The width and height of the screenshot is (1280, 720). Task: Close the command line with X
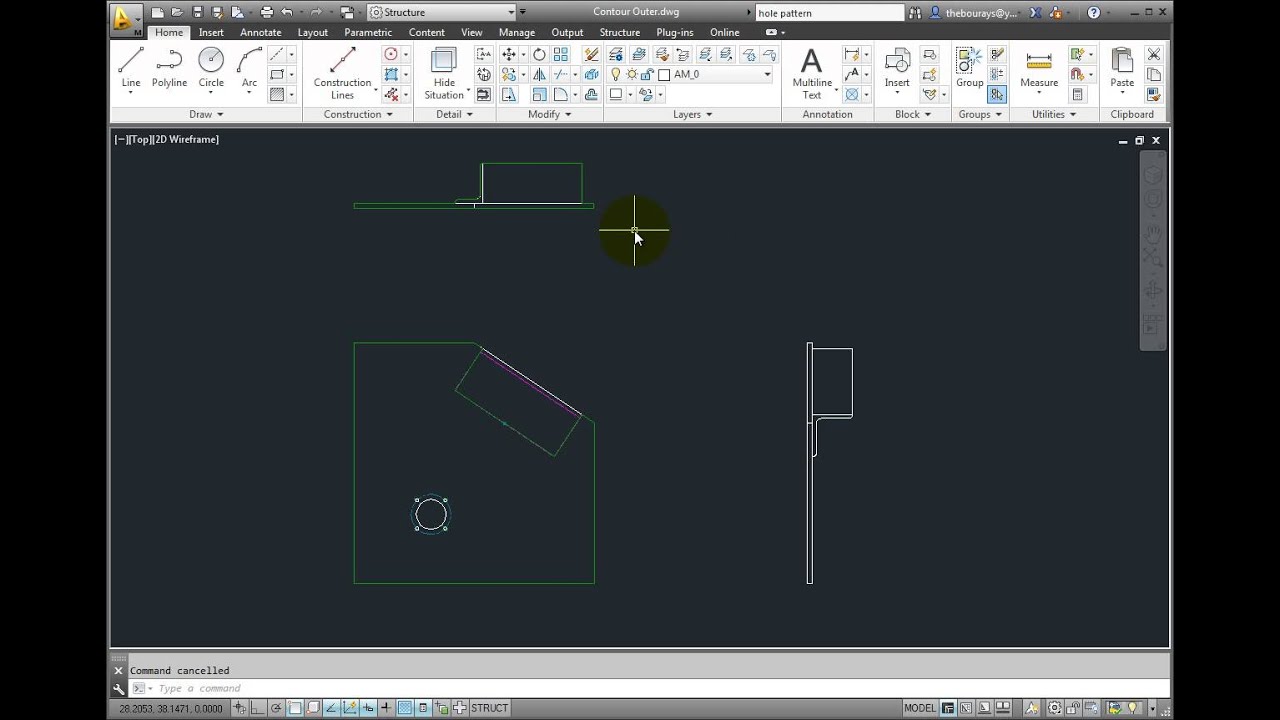[x=119, y=671]
